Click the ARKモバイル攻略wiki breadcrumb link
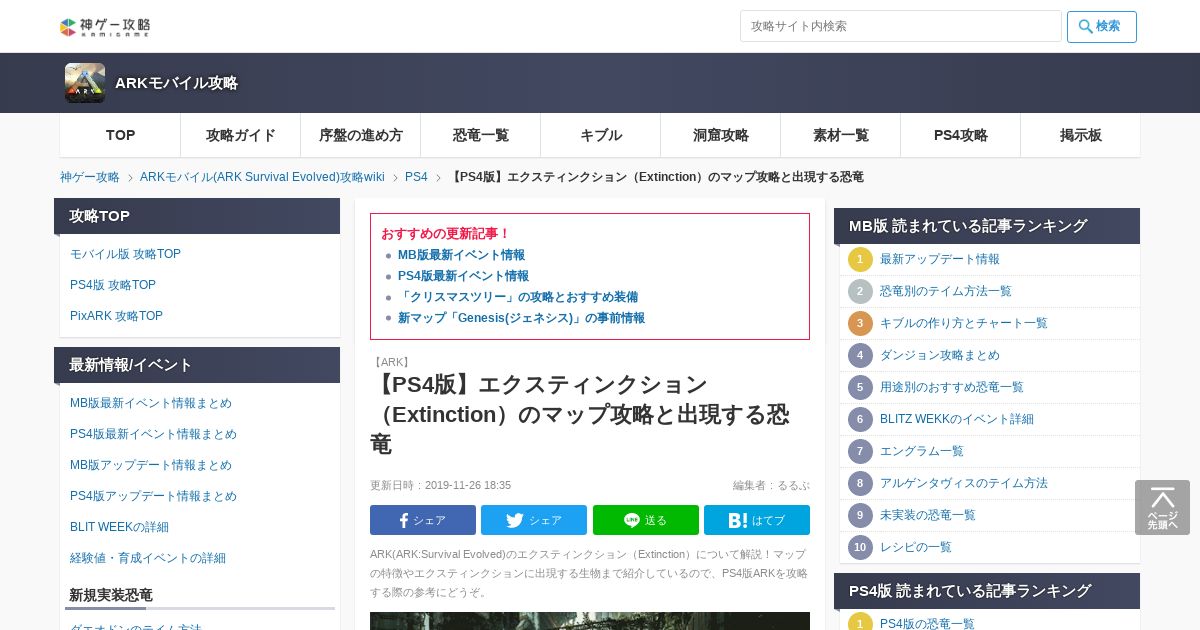 click(262, 177)
